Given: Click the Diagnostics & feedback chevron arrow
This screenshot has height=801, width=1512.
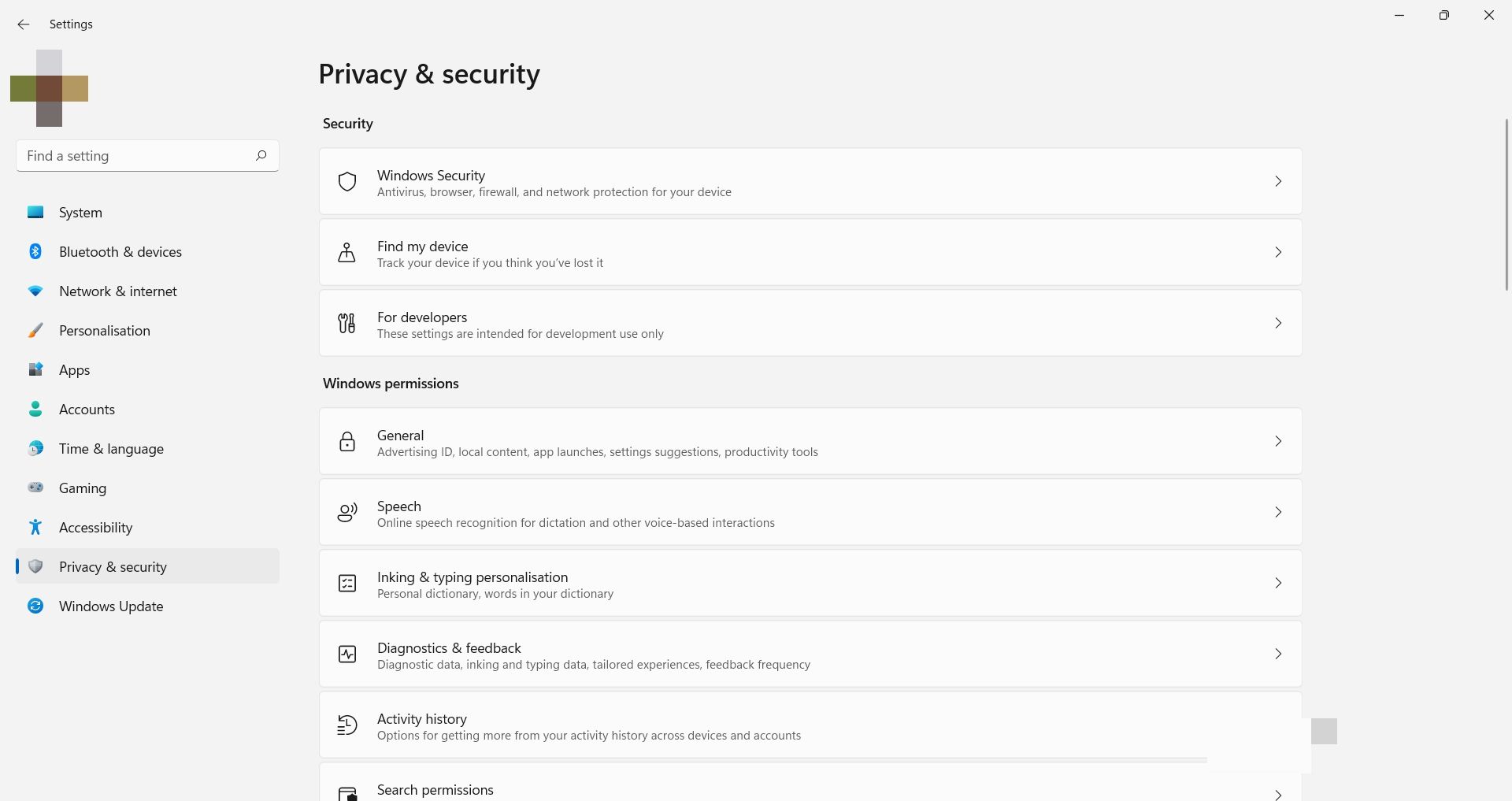Looking at the screenshot, I should [1278, 655].
